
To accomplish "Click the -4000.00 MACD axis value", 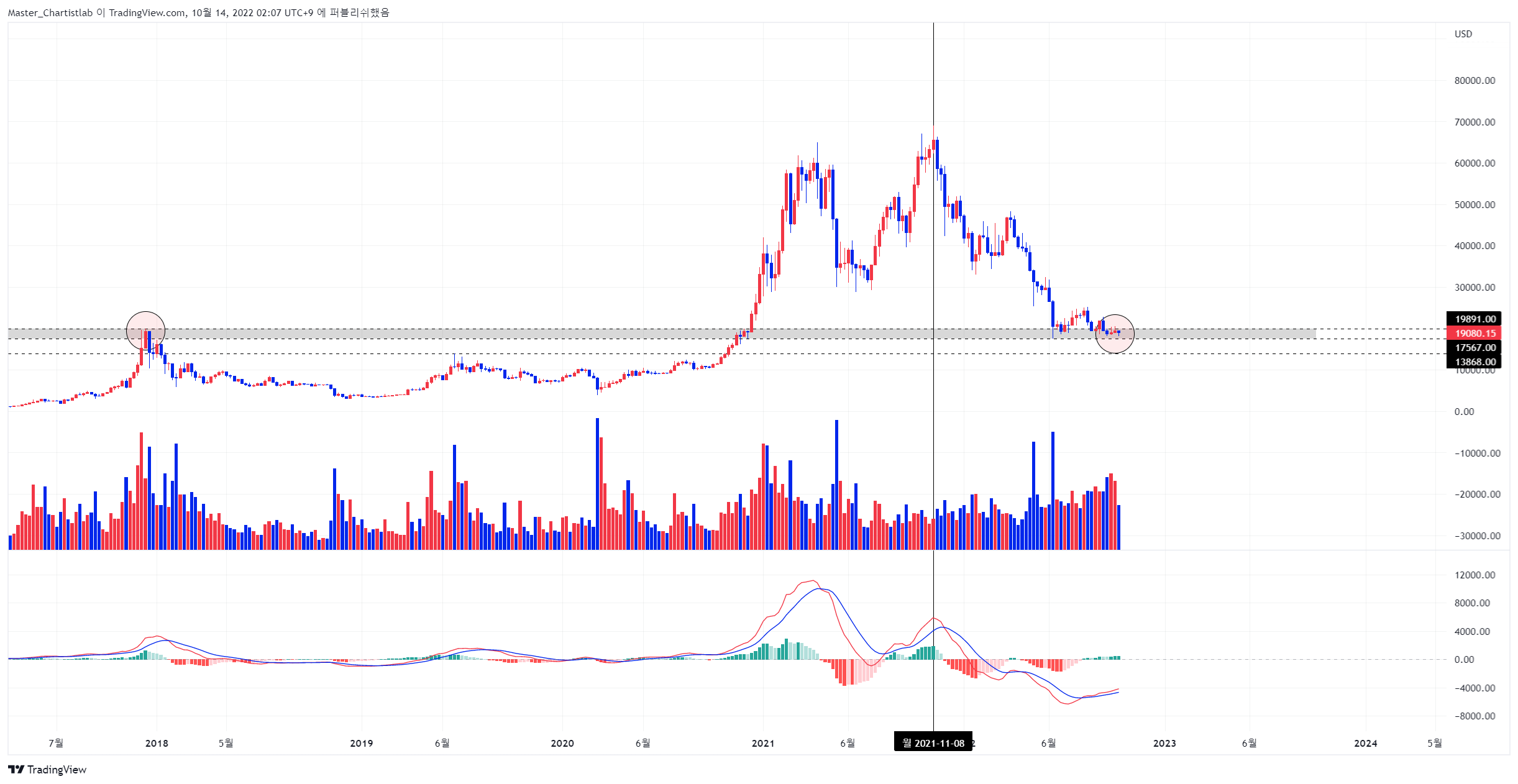I will pos(1475,688).
